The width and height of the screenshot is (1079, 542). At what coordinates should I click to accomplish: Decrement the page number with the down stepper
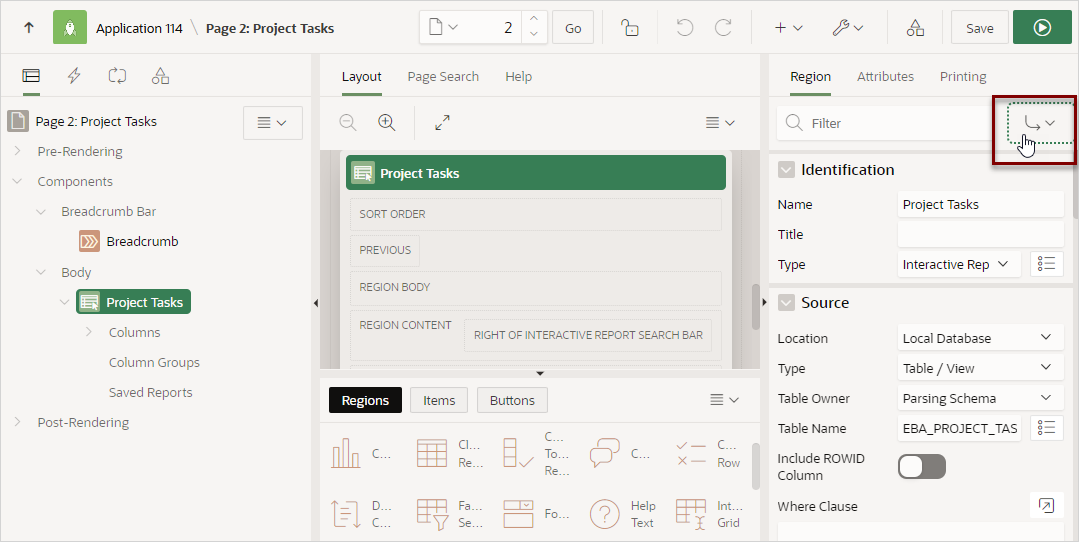(534, 35)
